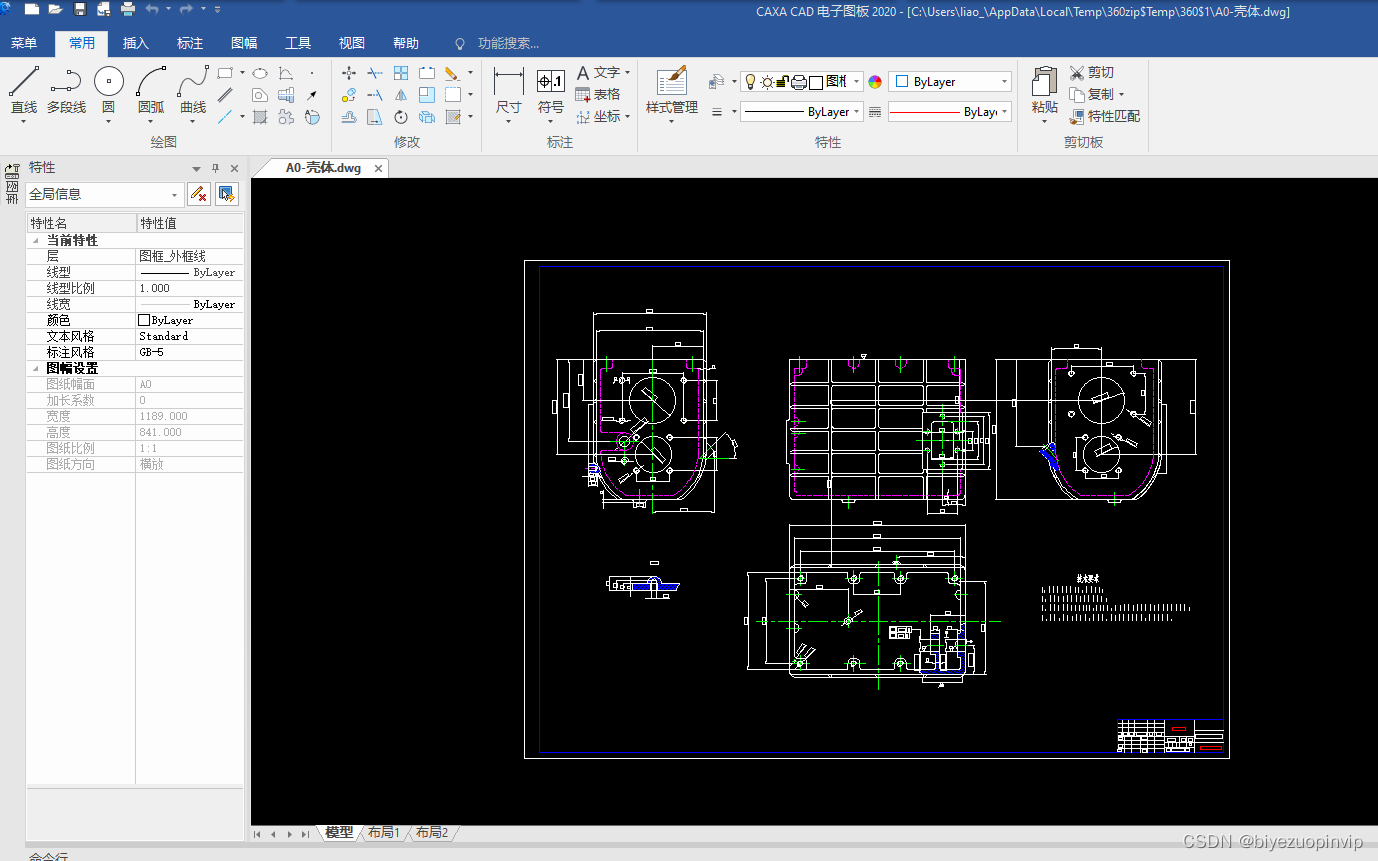Click the 剪切 (Cut) button
1378x861 pixels.
[x=1092, y=73]
